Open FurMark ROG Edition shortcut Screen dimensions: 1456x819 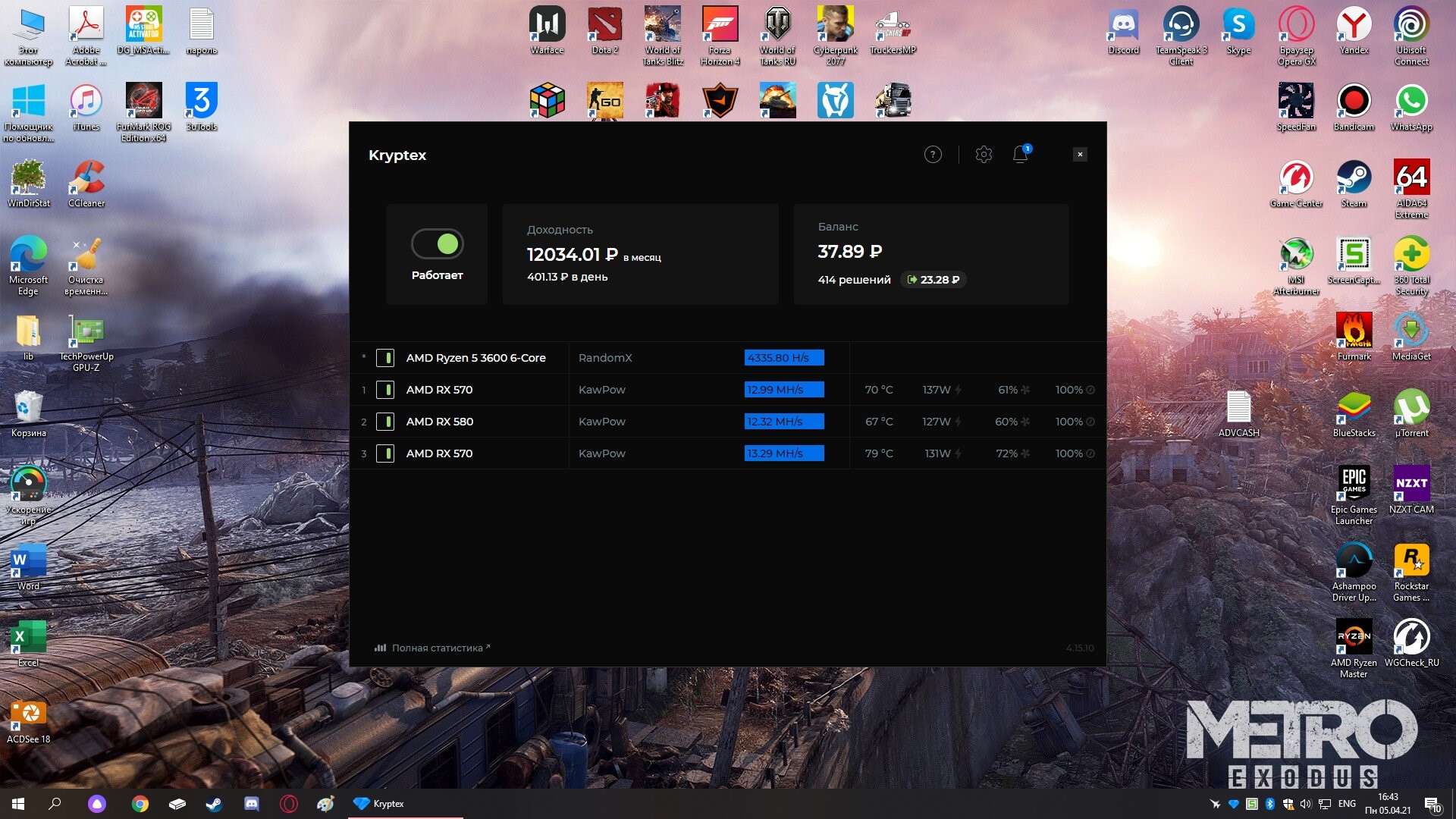(x=143, y=112)
